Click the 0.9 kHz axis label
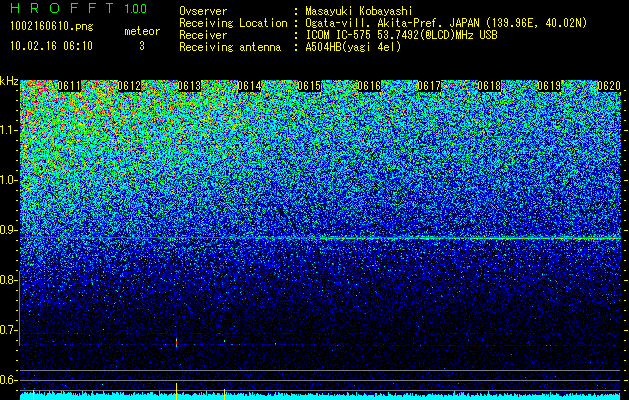Screen dimensions: 629x400 pyautogui.click(x=9, y=230)
